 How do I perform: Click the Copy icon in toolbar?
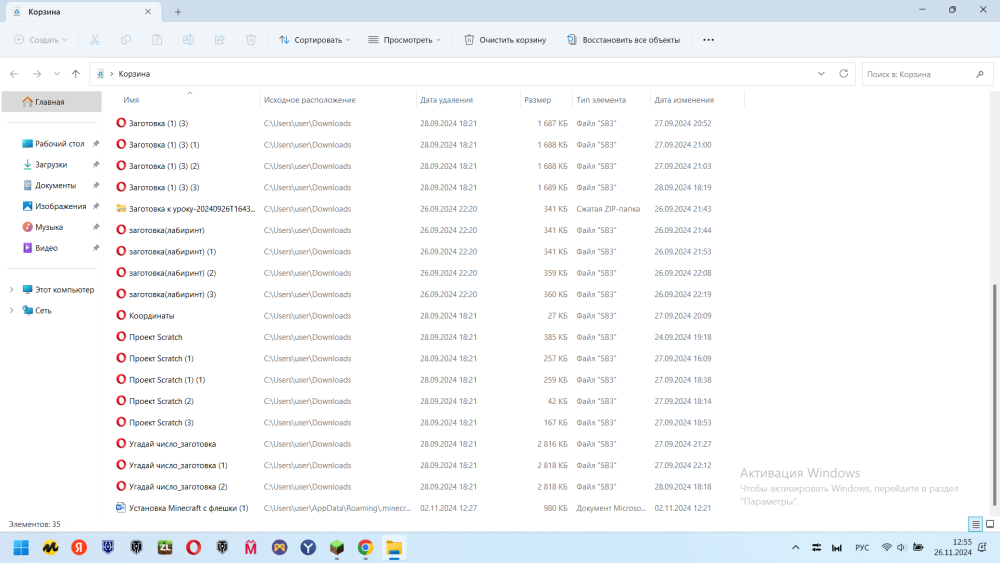coord(126,40)
